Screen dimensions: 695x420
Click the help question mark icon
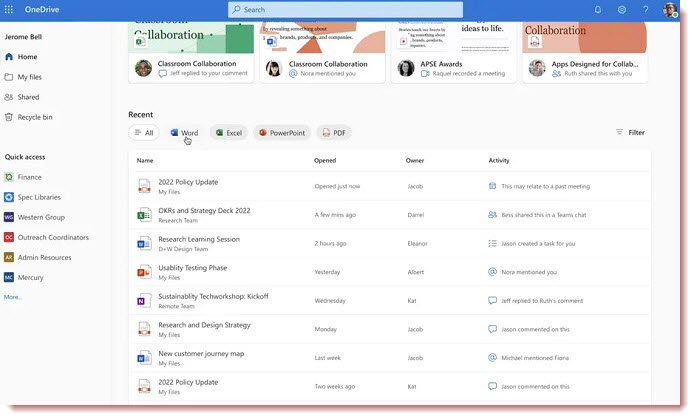tap(646, 10)
